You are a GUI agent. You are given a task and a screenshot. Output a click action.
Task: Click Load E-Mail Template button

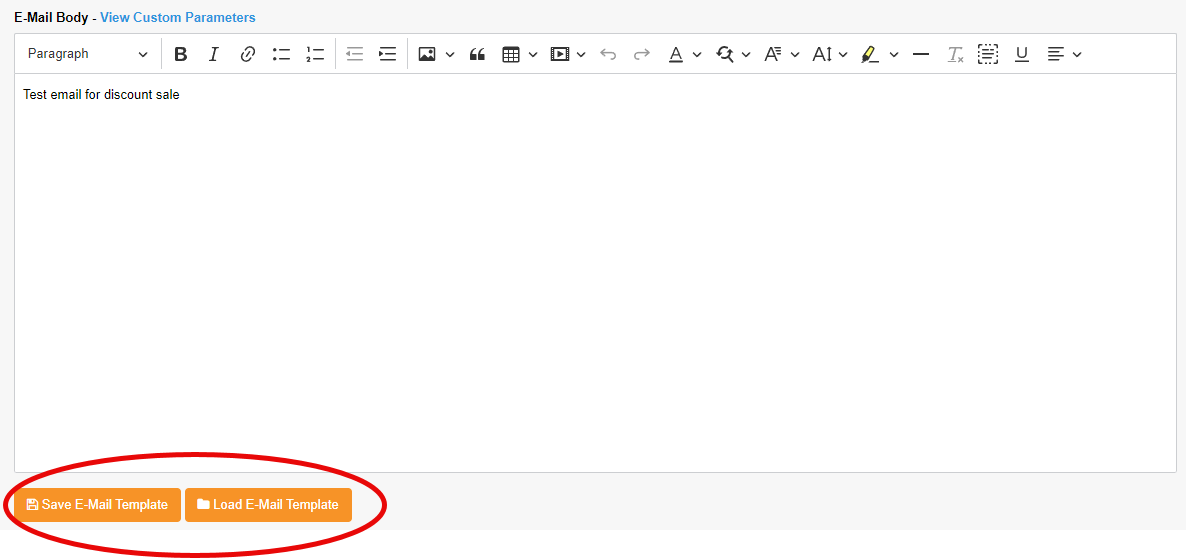pos(268,505)
